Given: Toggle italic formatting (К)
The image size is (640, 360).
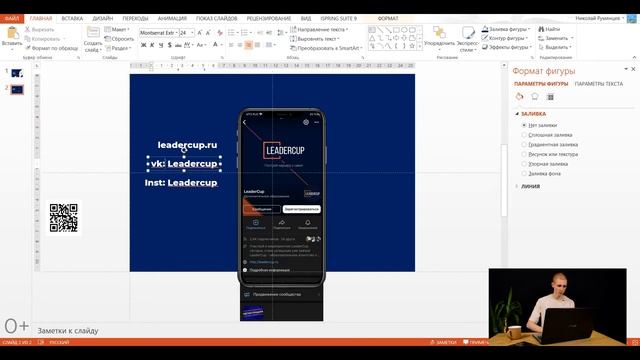Looking at the screenshot, I should 152,45.
